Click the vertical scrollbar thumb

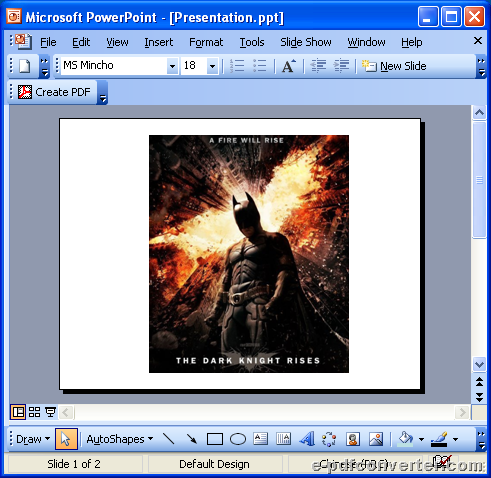tap(479, 180)
